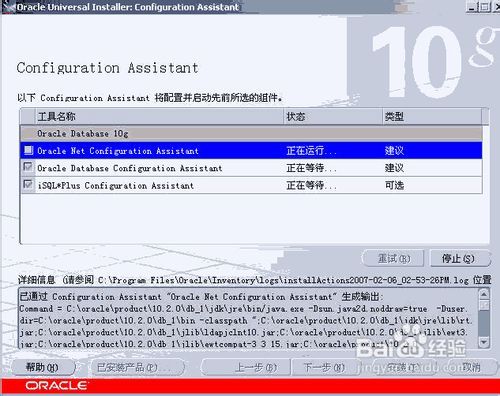Click the installActions log path text
500x396 pixels.
tap(283, 280)
